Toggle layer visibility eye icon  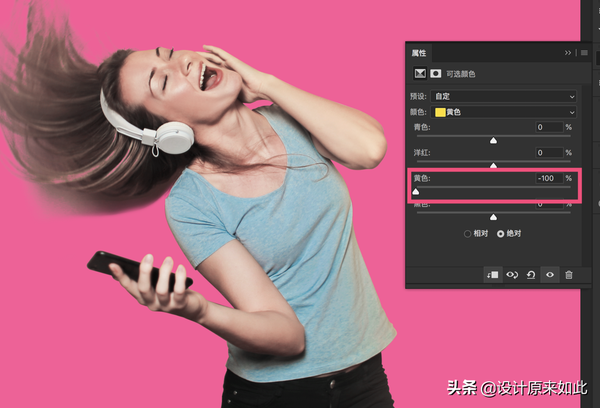549,274
